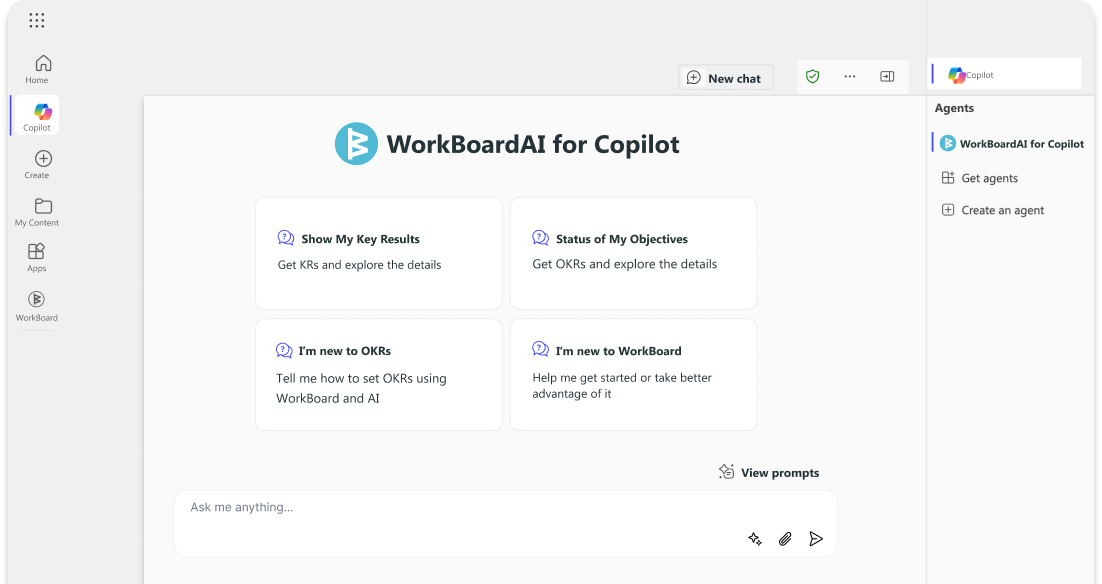This screenshot has height=584, width=1102.
Task: Start a New chat
Action: [x=726, y=78]
